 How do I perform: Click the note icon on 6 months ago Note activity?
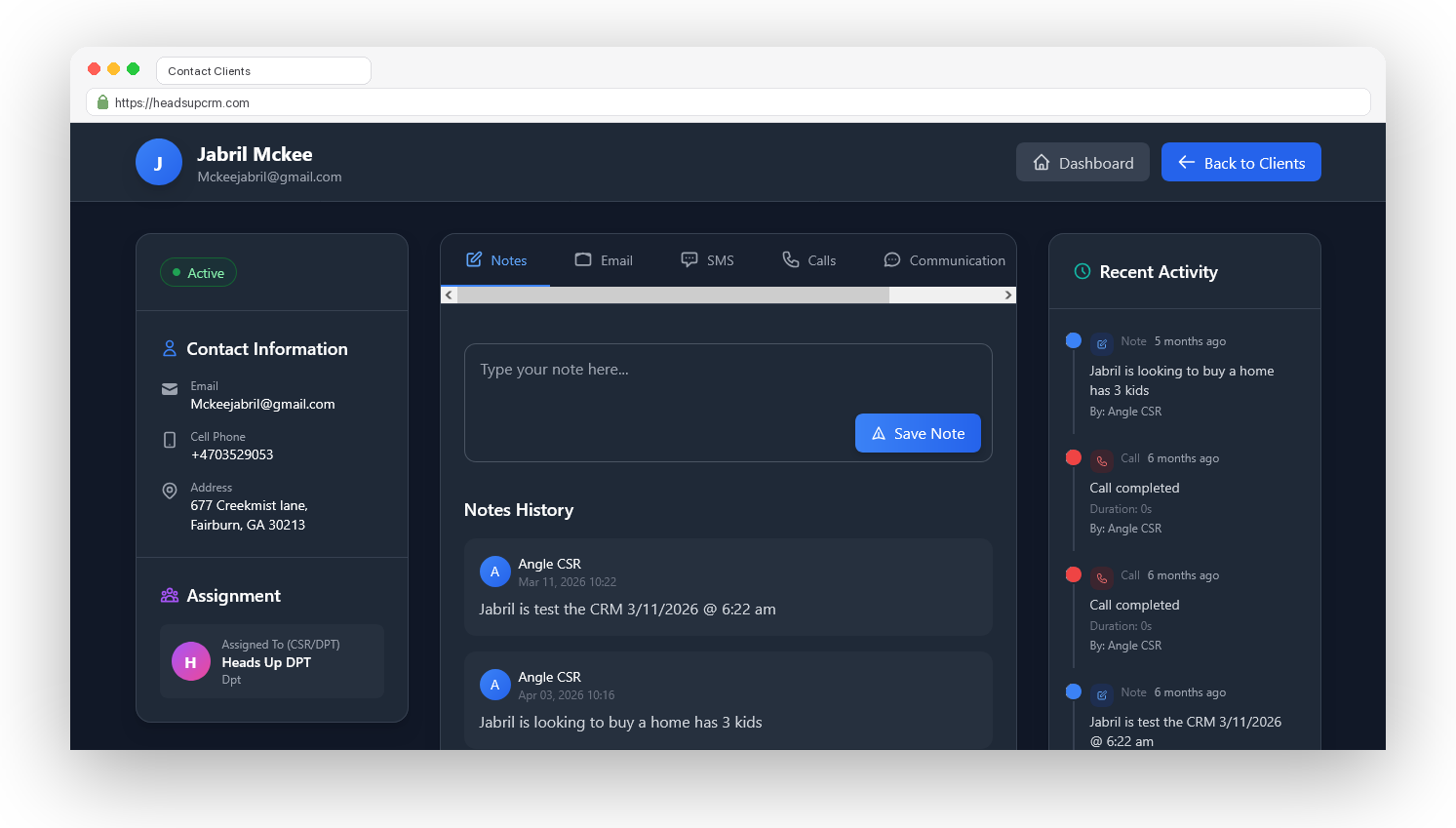[x=1102, y=694]
